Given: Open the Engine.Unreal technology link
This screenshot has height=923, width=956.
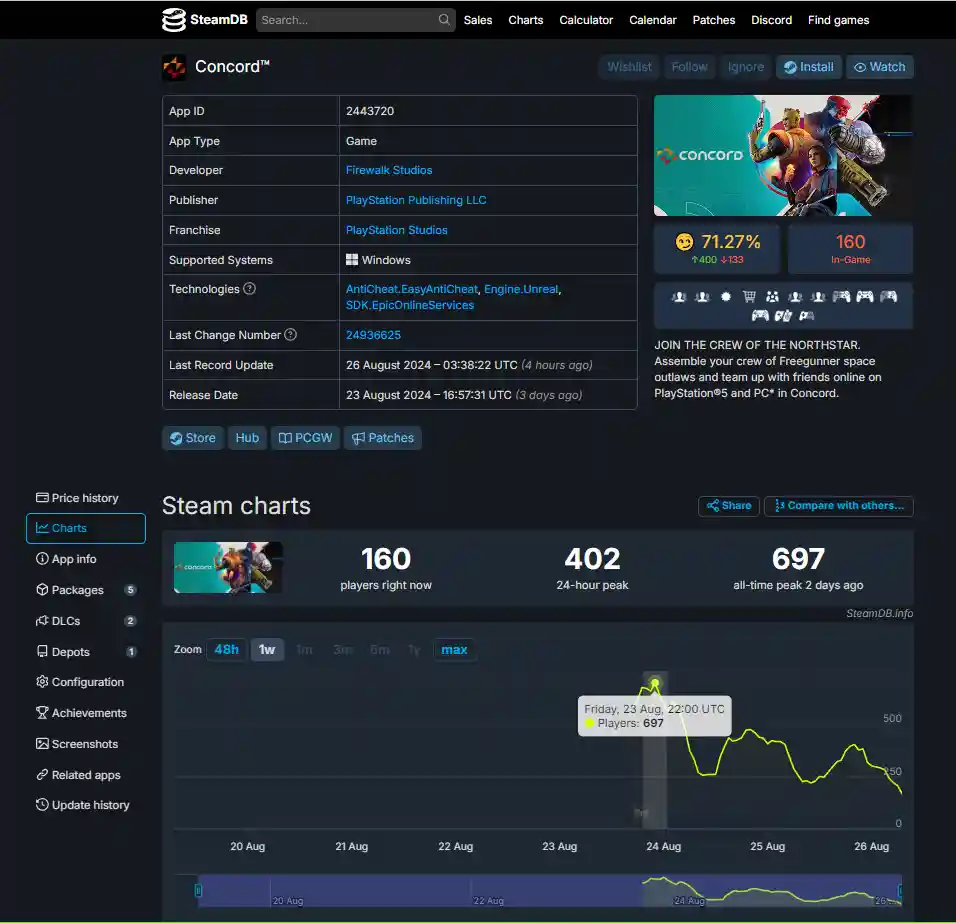Looking at the screenshot, I should click(x=521, y=289).
